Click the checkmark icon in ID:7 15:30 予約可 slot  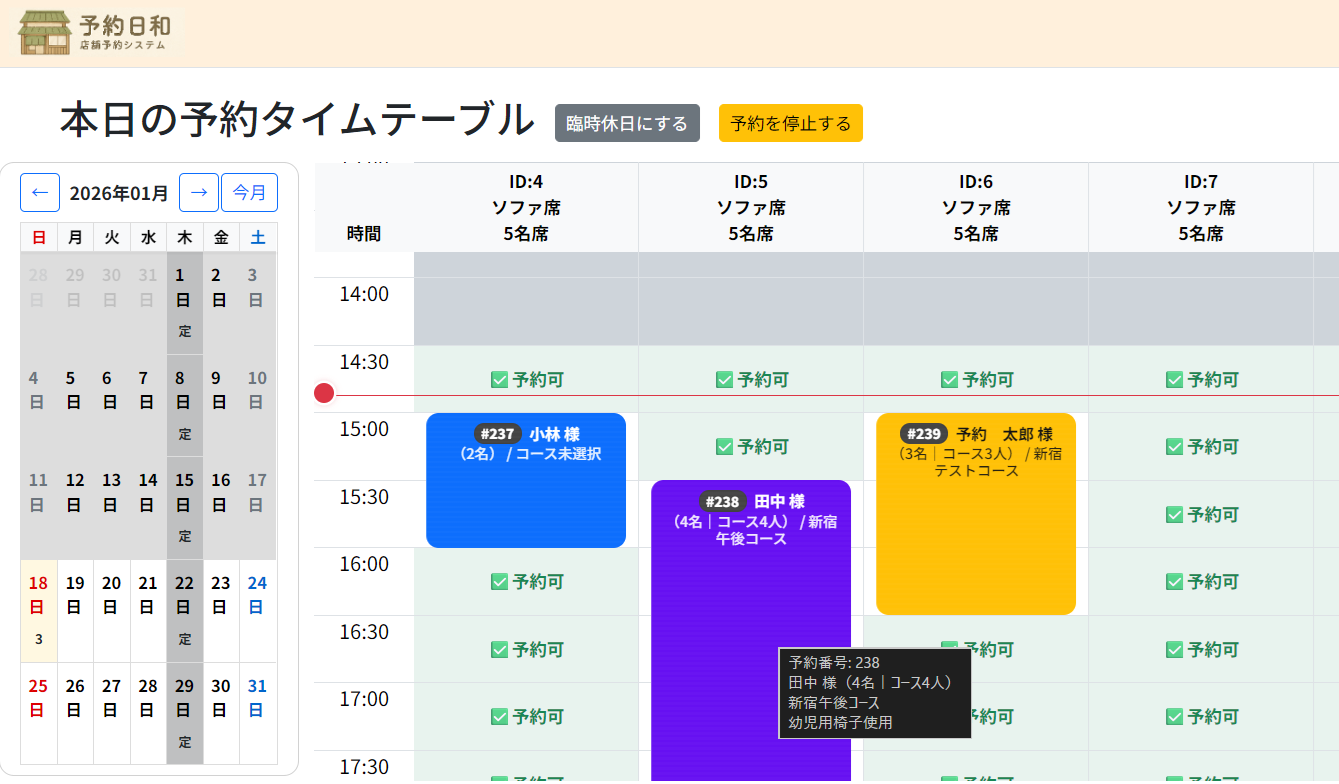click(1173, 514)
